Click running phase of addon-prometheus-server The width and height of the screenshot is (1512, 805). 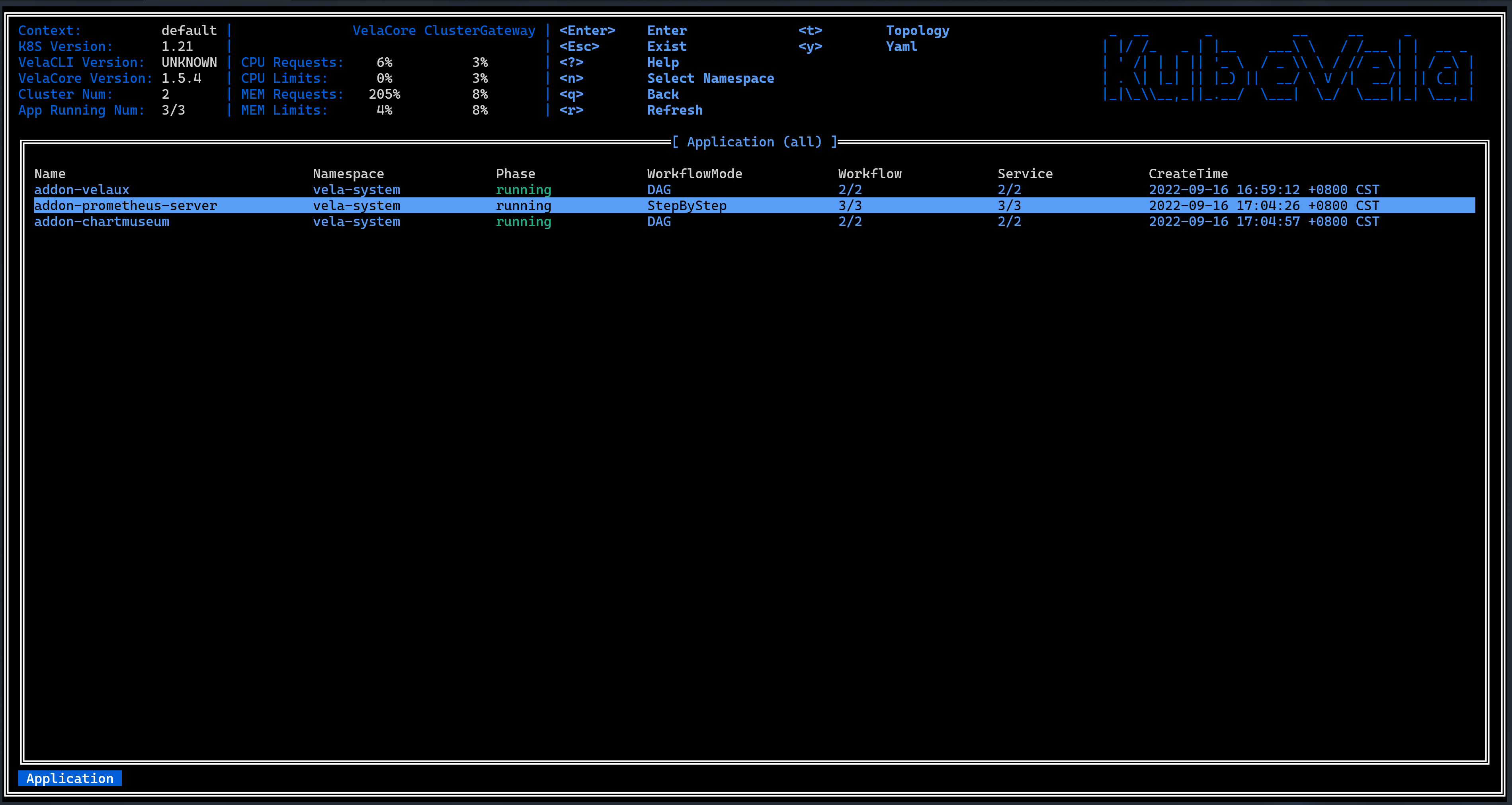[x=524, y=205]
